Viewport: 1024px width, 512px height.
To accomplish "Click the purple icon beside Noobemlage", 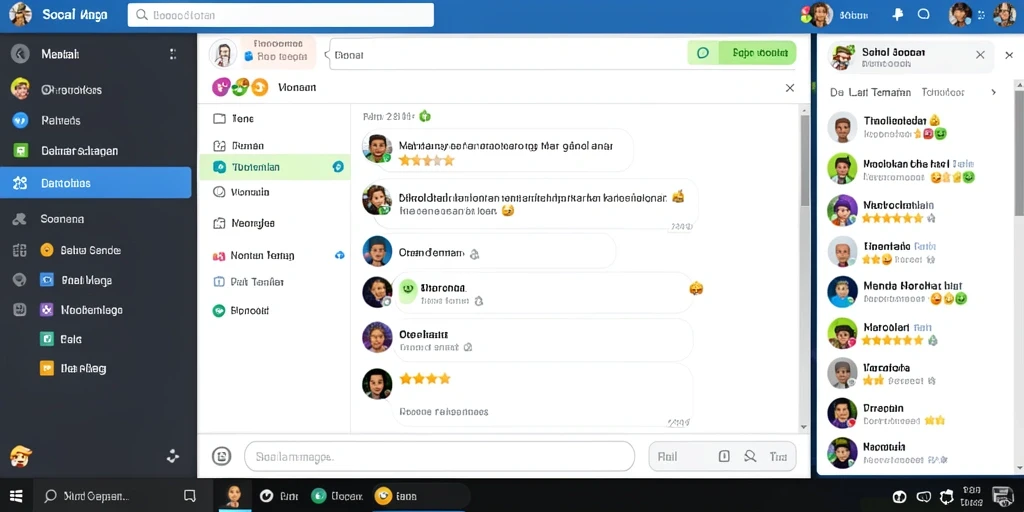I will pos(46,310).
